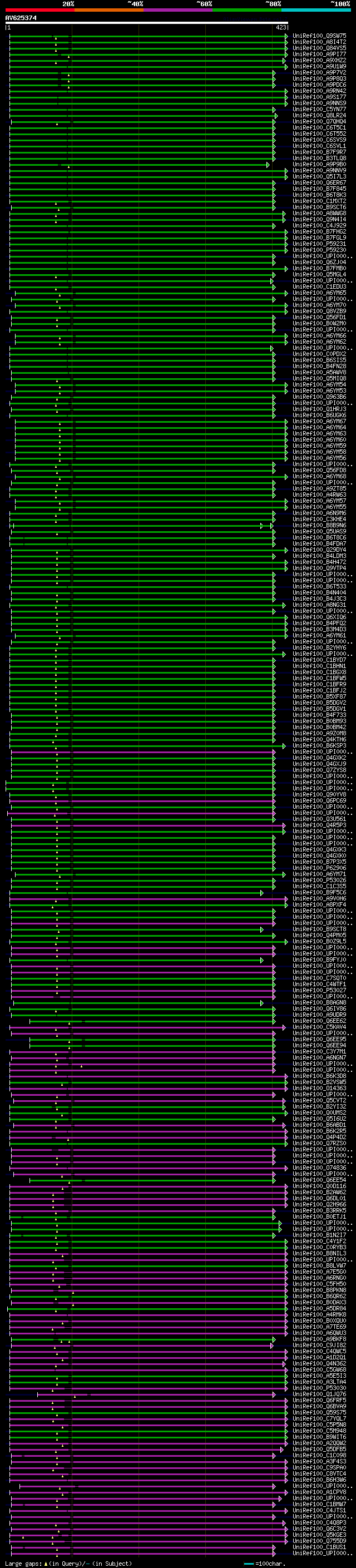This screenshot has width=356, height=1568.
Task: Click the UniRef100_C4JTS1 label
Action: pyautogui.click(x=319, y=1510)
